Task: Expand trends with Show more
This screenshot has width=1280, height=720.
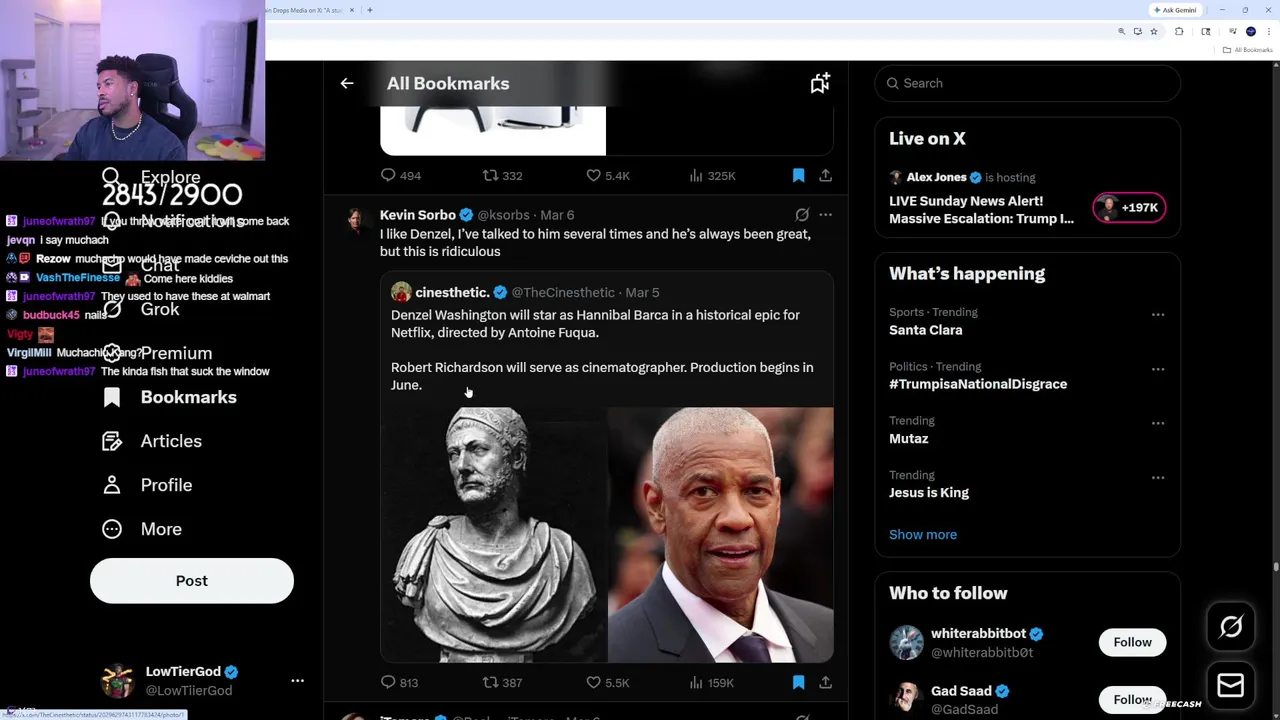Action: (x=922, y=534)
